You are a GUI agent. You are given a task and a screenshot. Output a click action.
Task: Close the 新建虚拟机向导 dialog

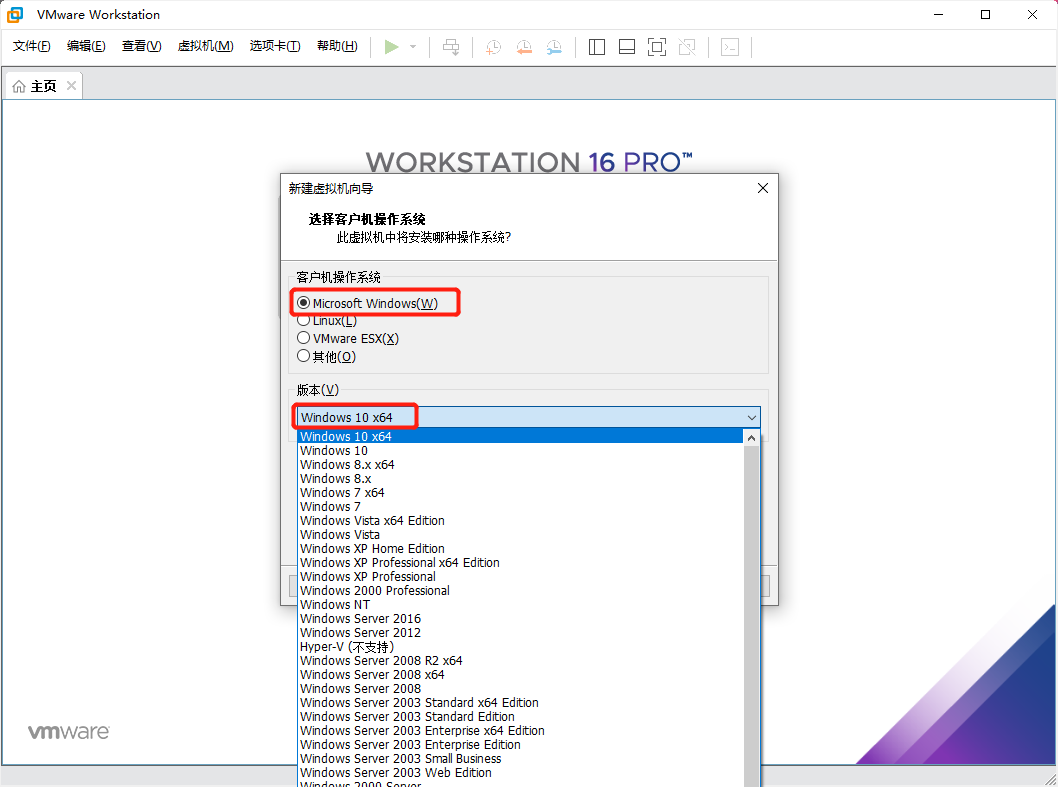[x=762, y=188]
